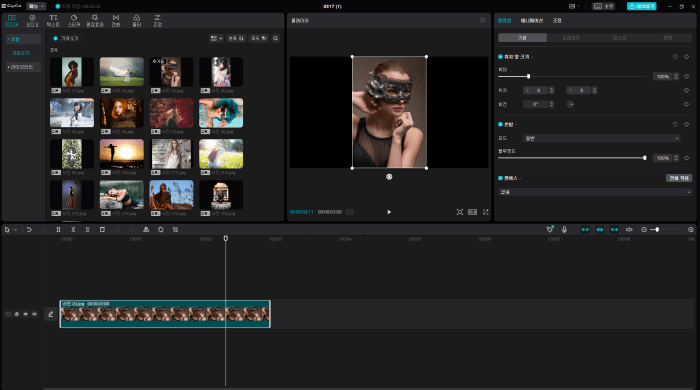
Task: Select the Mask sub-tab
Action: coord(619,38)
